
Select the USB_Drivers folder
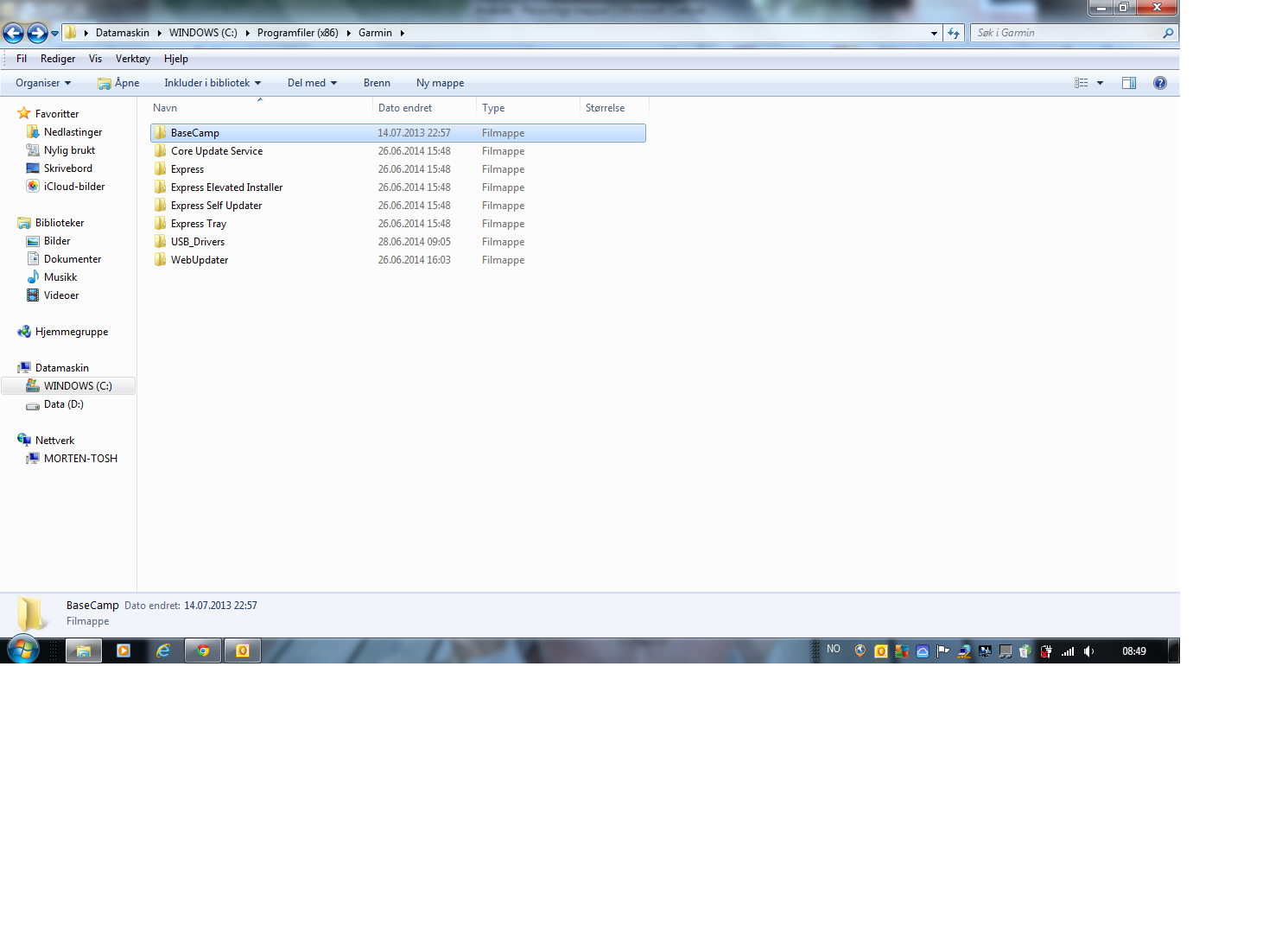[398, 242]
